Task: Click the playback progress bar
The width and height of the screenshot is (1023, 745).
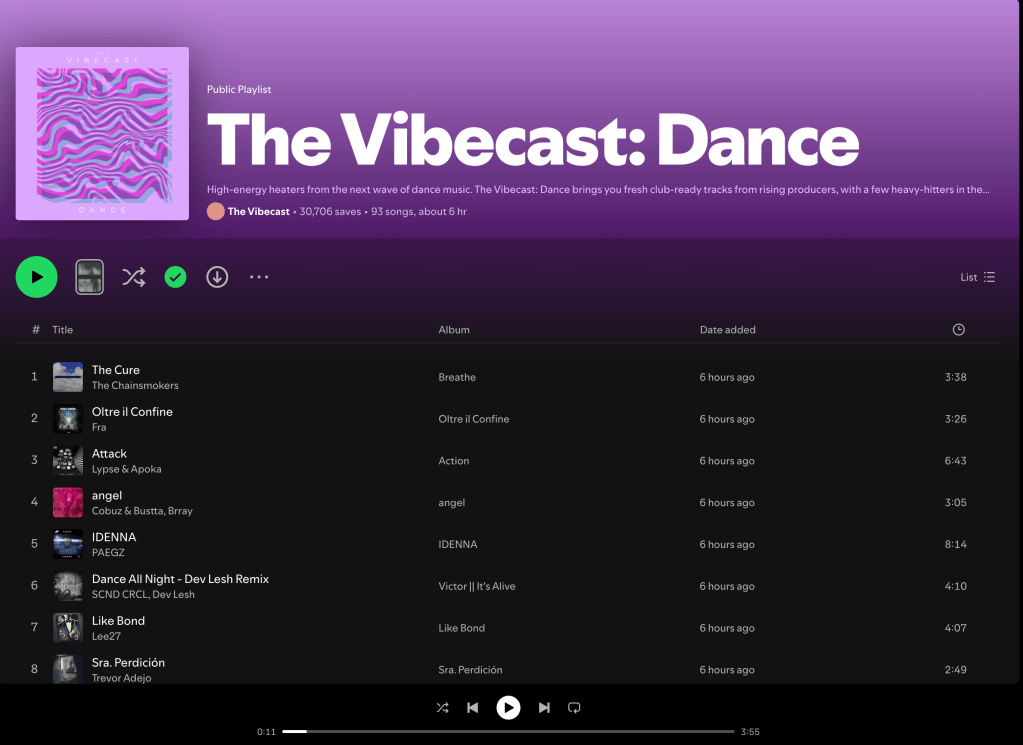Action: click(508, 731)
